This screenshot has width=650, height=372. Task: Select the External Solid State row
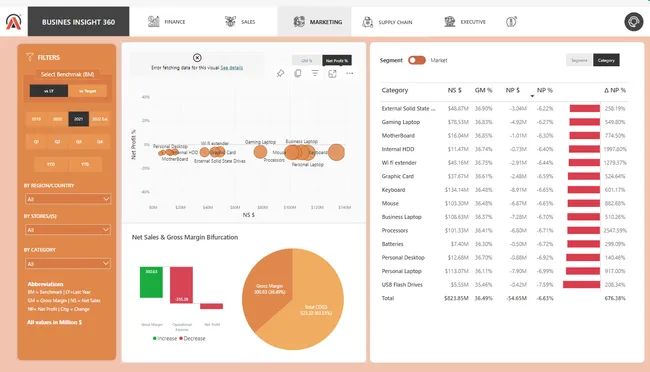pos(504,108)
